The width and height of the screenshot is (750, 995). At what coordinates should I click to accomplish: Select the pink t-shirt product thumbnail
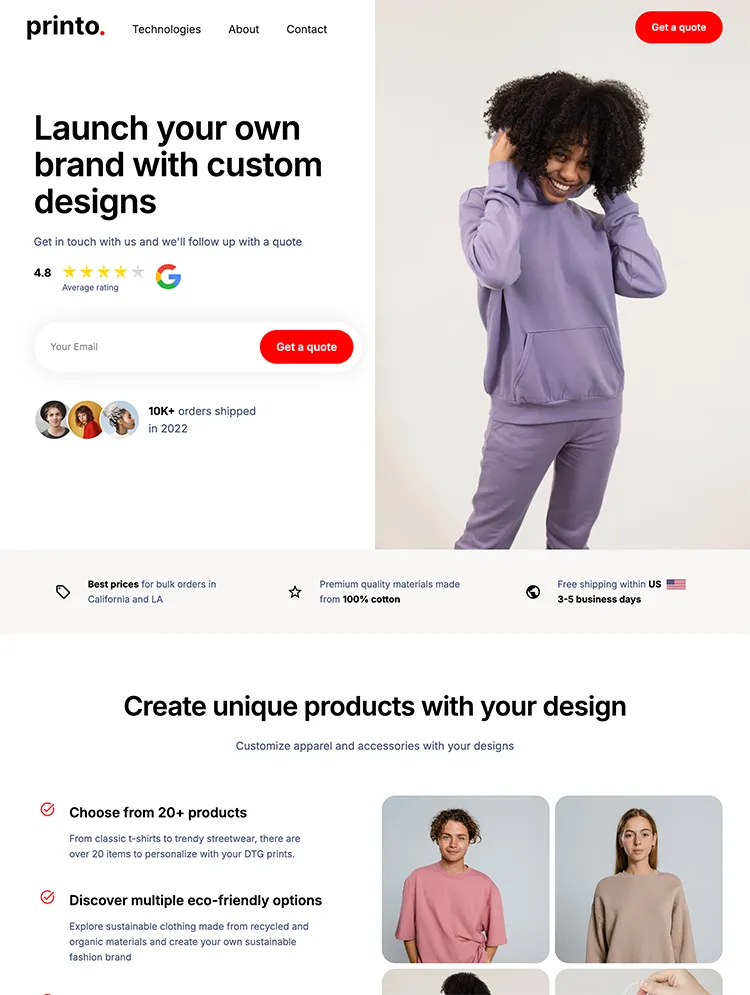465,879
